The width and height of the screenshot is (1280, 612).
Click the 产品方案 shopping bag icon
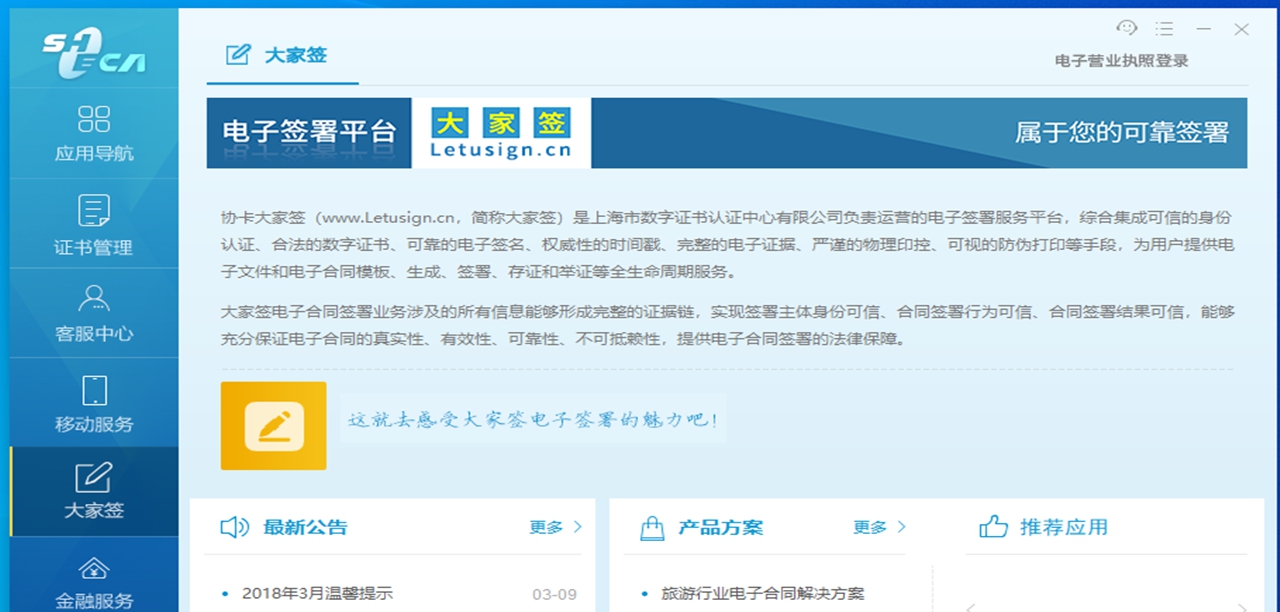click(652, 527)
